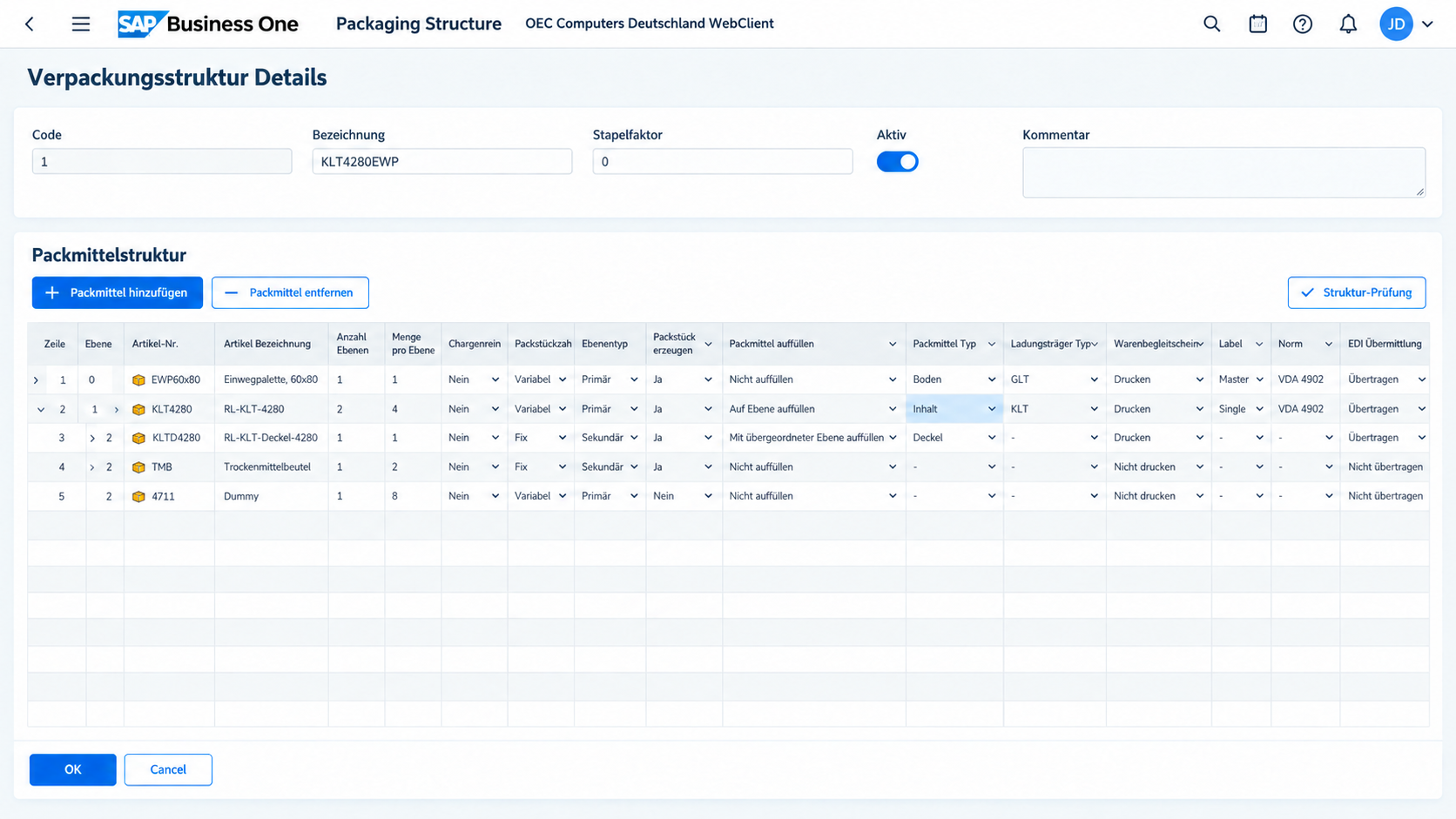Open the search icon in header
The width and height of the screenshot is (1456, 819).
point(1211,24)
